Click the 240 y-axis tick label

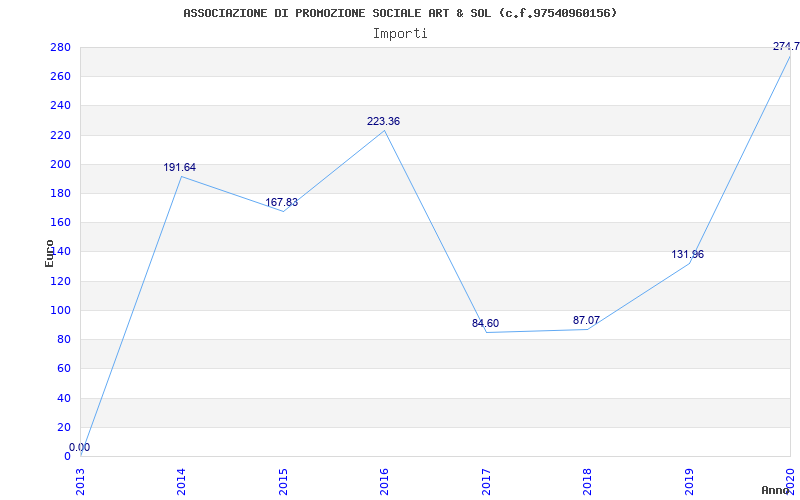(60, 106)
